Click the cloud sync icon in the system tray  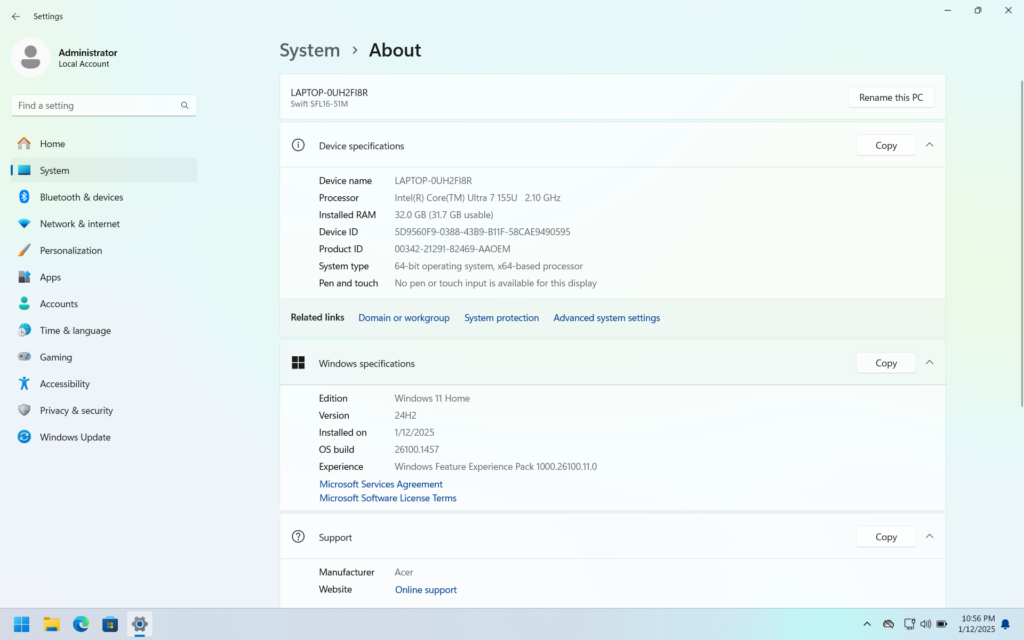pyautogui.click(x=888, y=624)
